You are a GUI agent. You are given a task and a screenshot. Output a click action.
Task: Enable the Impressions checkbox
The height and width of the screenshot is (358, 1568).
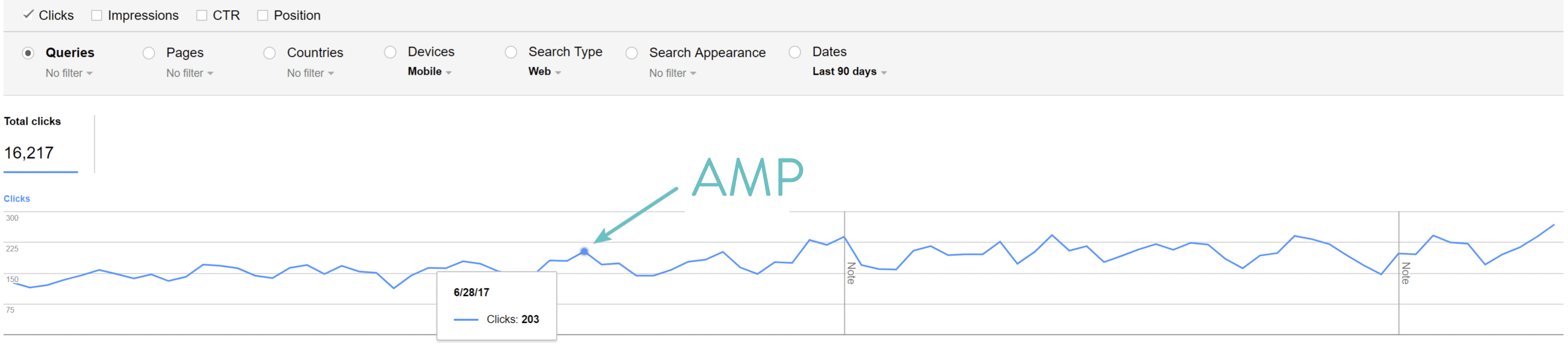coord(96,15)
